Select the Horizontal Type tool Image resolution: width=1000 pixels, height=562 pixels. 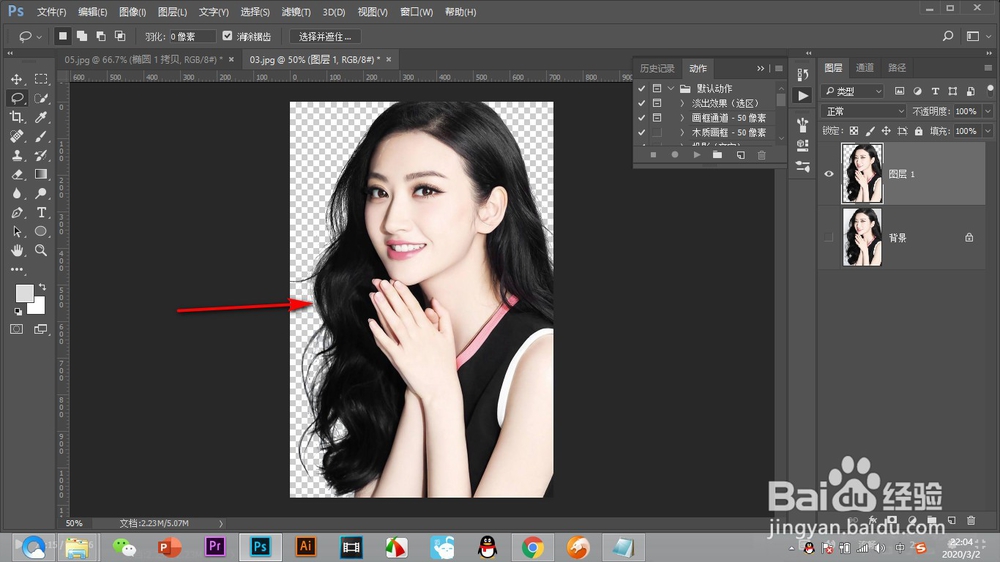coord(41,212)
